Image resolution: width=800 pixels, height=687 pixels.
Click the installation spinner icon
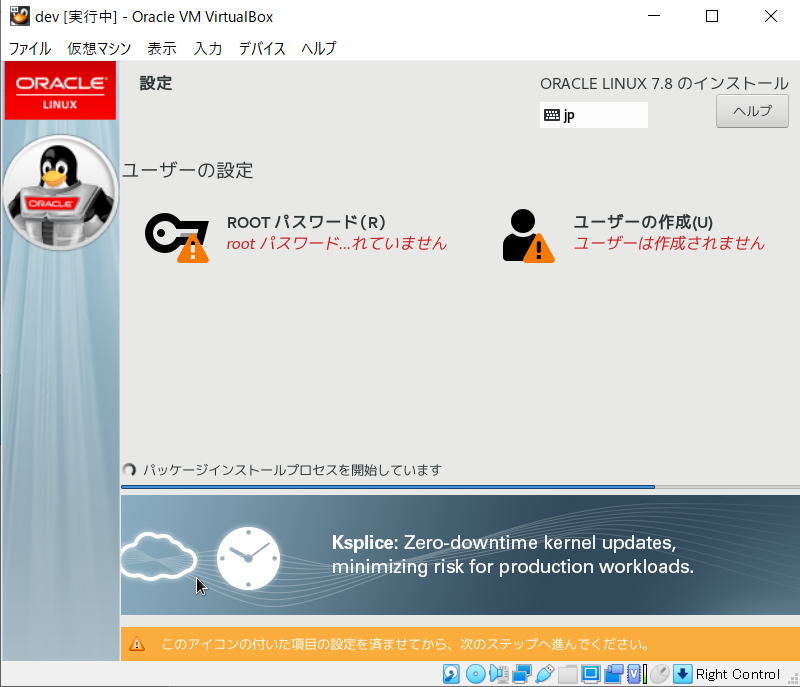click(129, 470)
